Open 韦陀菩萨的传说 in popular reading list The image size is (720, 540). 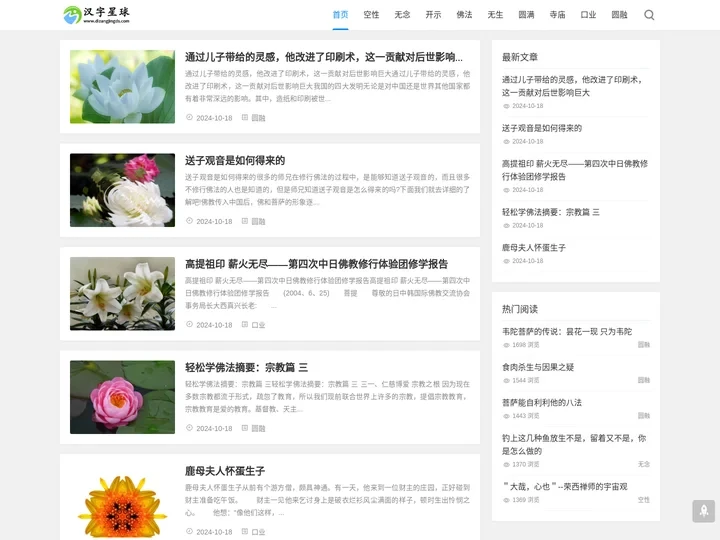coord(566,331)
